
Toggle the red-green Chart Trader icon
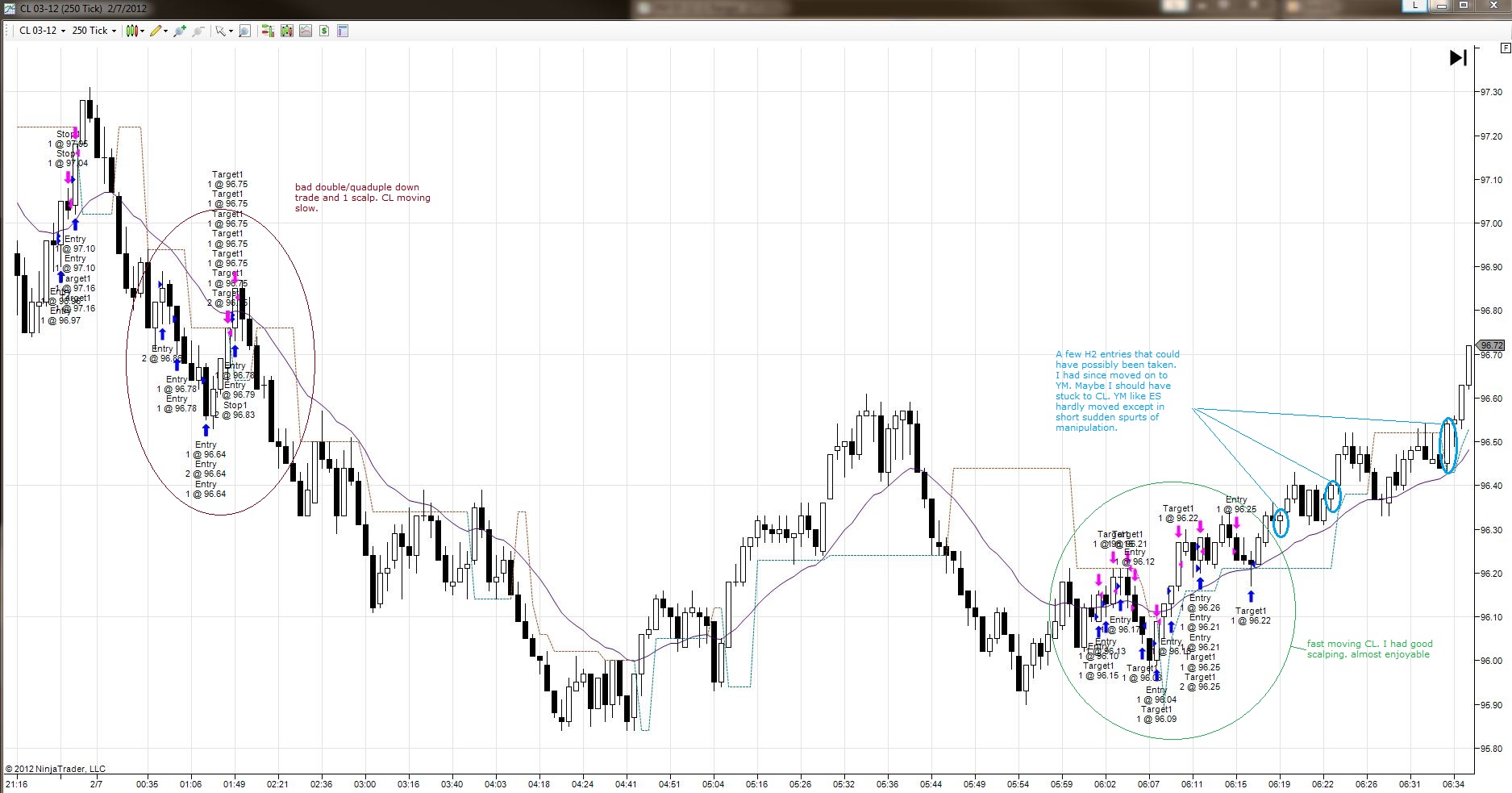click(267, 31)
